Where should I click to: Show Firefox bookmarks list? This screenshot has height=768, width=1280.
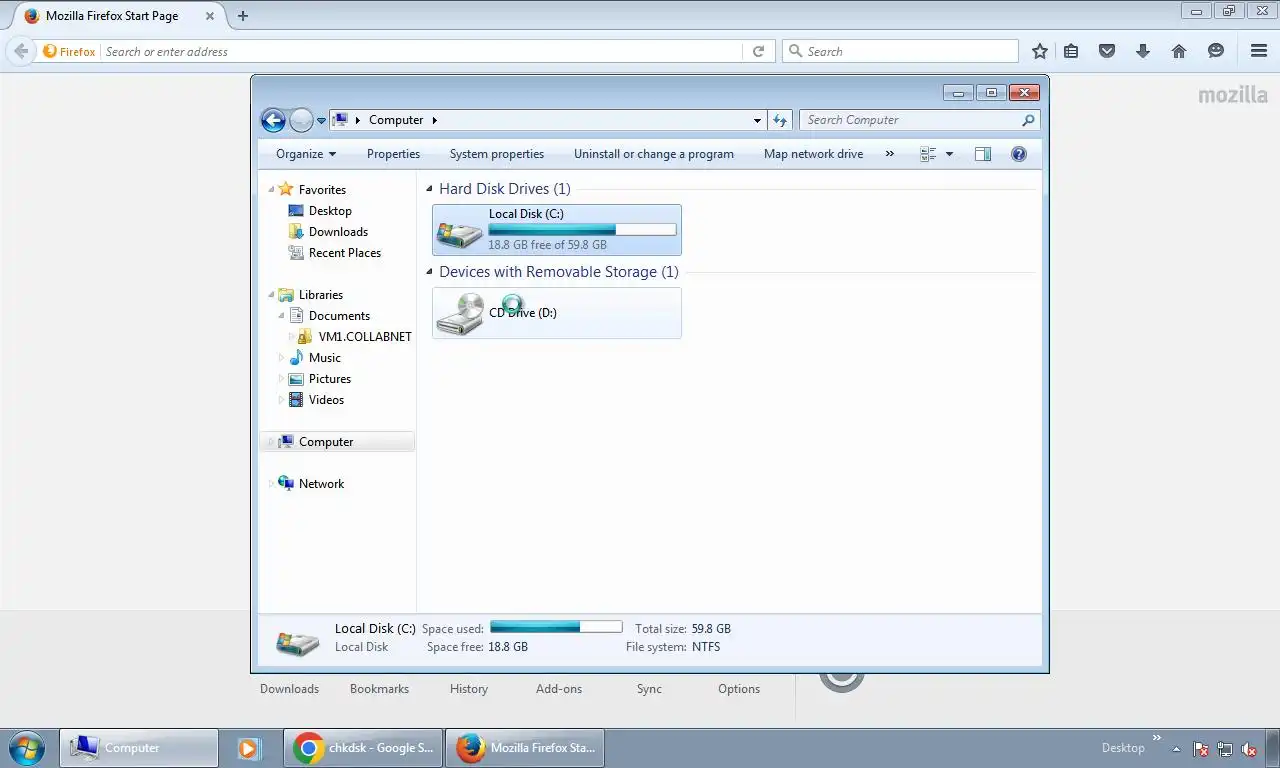[1071, 51]
